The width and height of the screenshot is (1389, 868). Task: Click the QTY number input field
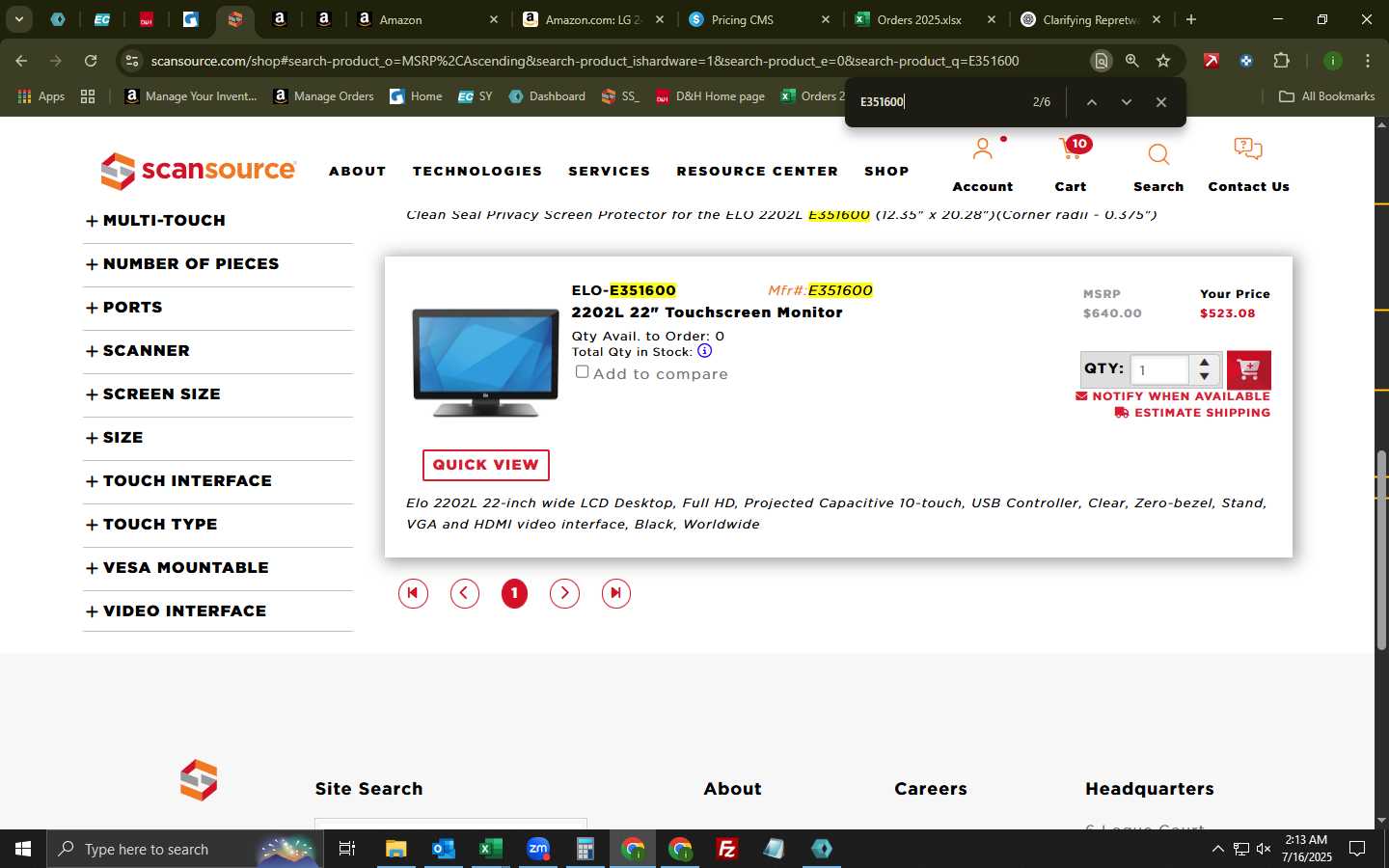(x=1160, y=369)
